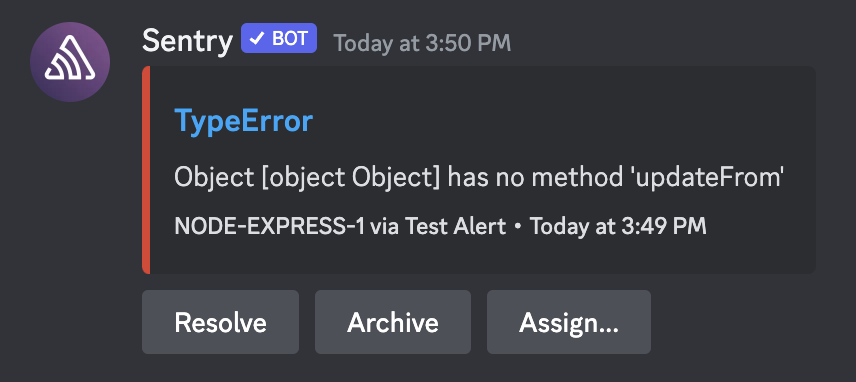This screenshot has height=382, width=856.
Task: Open the TypeError issue link
Action: 243,121
